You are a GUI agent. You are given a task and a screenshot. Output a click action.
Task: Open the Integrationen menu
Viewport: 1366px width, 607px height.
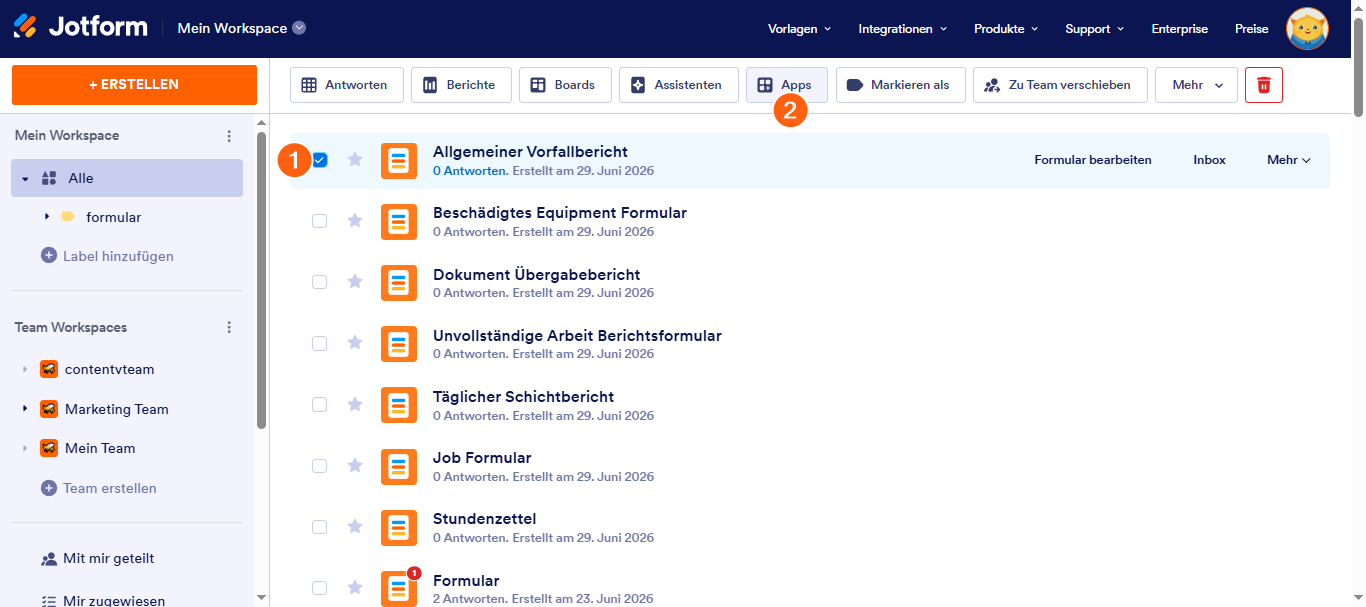pyautogui.click(x=902, y=29)
